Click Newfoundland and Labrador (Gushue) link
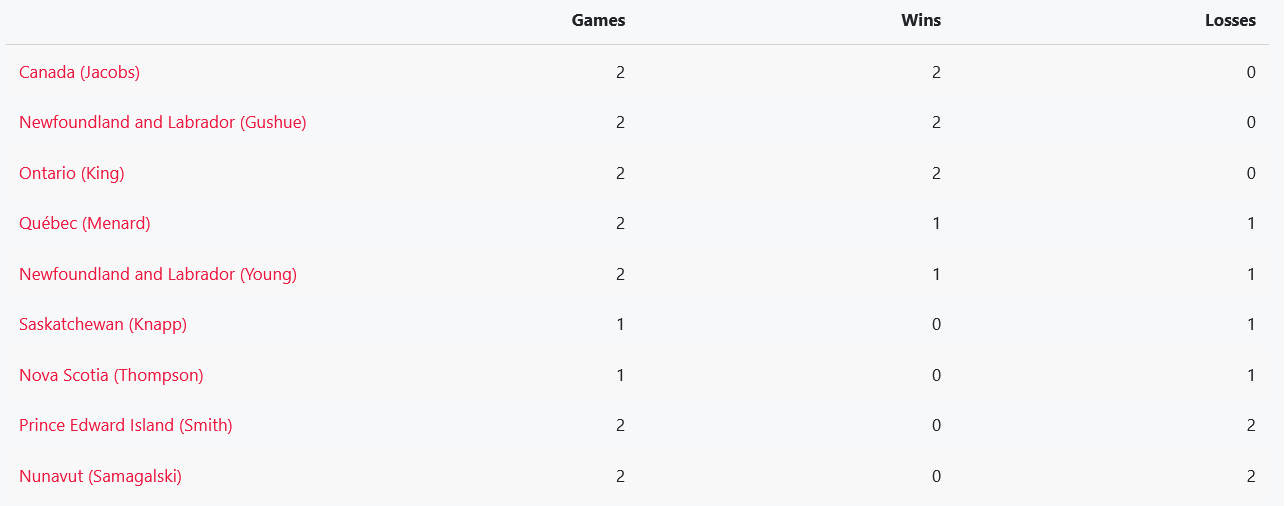Image resolution: width=1285 pixels, height=506 pixels. click(162, 122)
